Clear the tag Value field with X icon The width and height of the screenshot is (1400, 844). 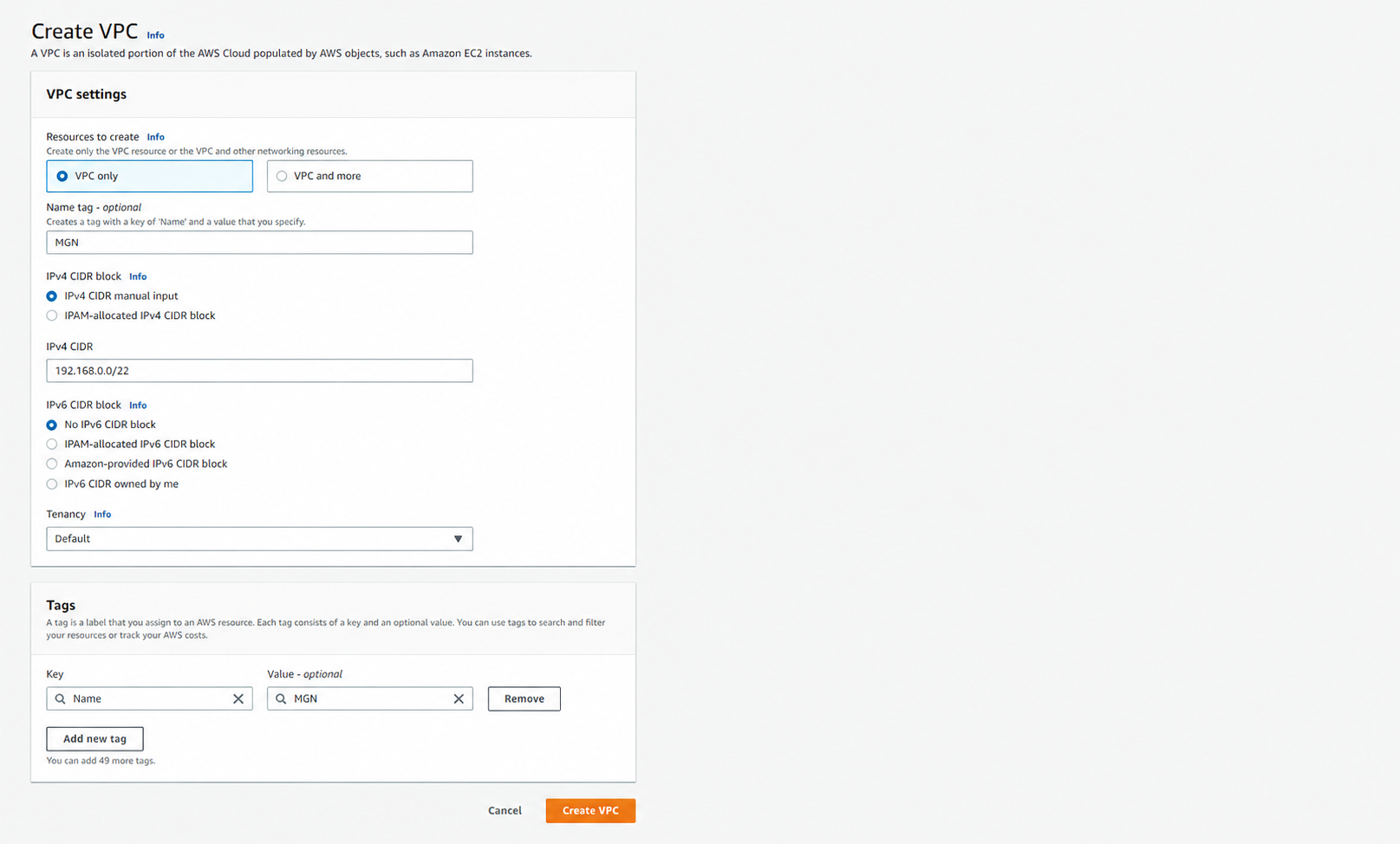pos(459,698)
